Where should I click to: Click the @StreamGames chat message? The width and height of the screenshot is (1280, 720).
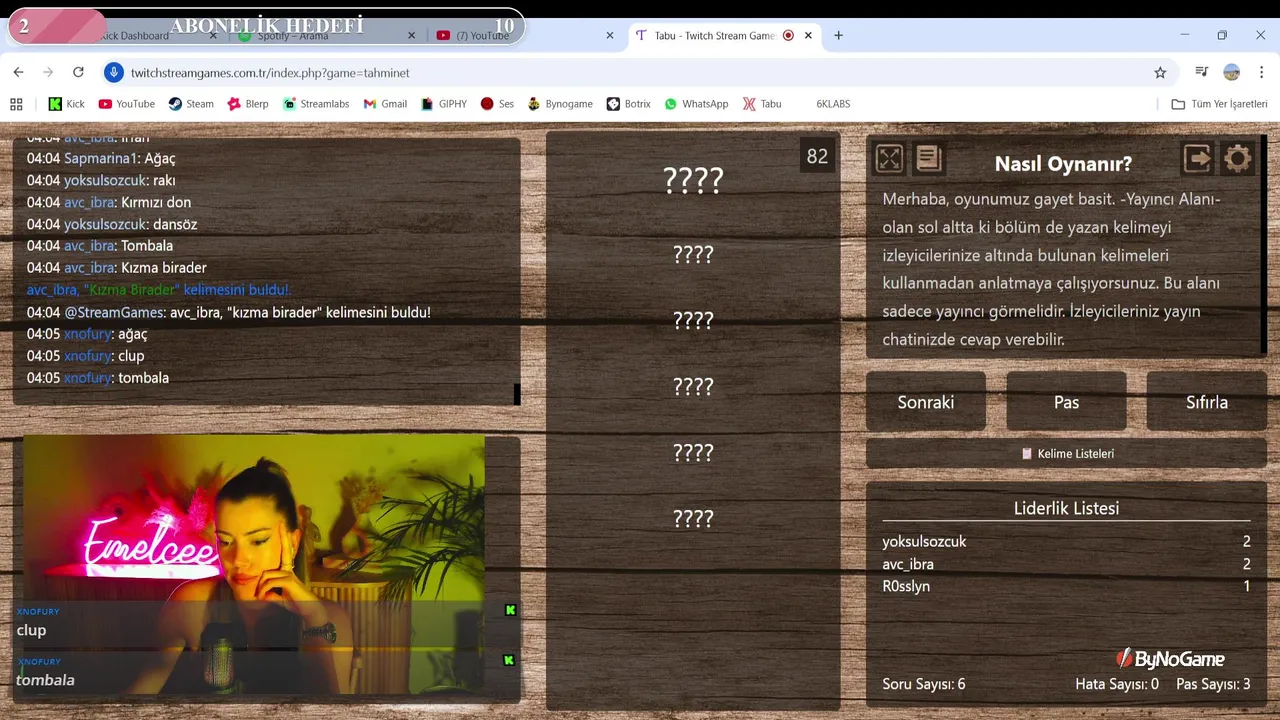tap(229, 312)
